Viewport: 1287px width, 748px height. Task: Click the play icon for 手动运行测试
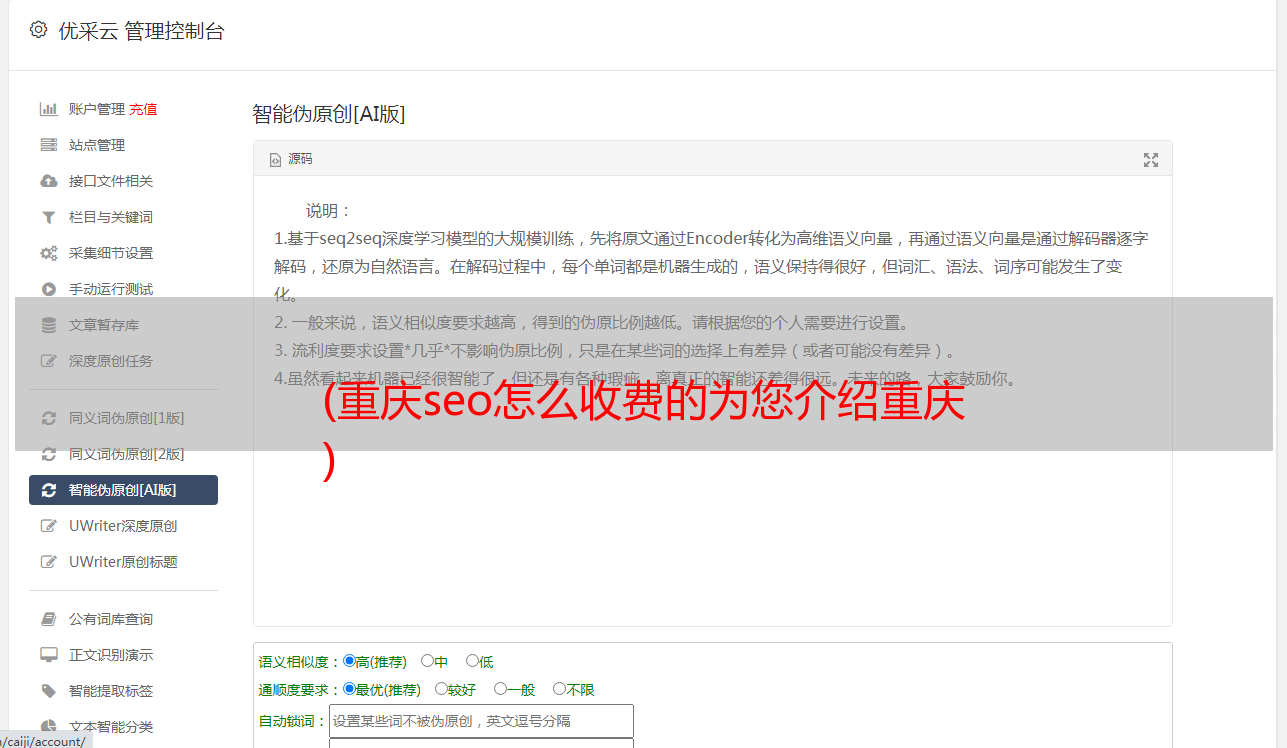48,289
